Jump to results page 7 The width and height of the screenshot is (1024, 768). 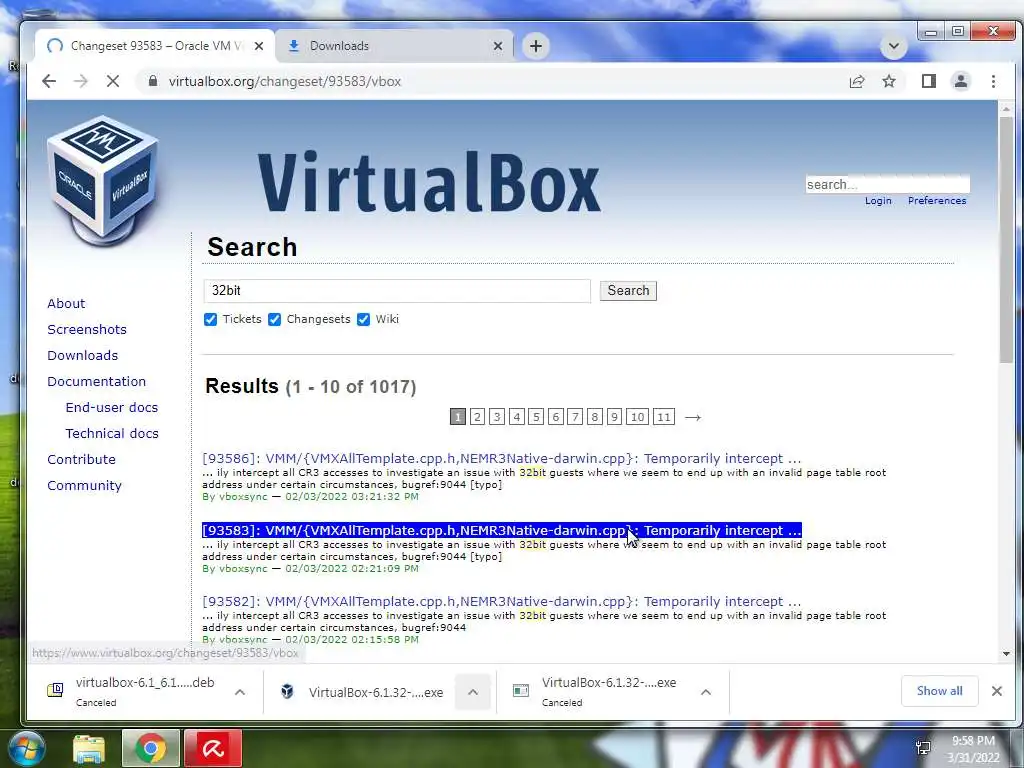pos(575,417)
